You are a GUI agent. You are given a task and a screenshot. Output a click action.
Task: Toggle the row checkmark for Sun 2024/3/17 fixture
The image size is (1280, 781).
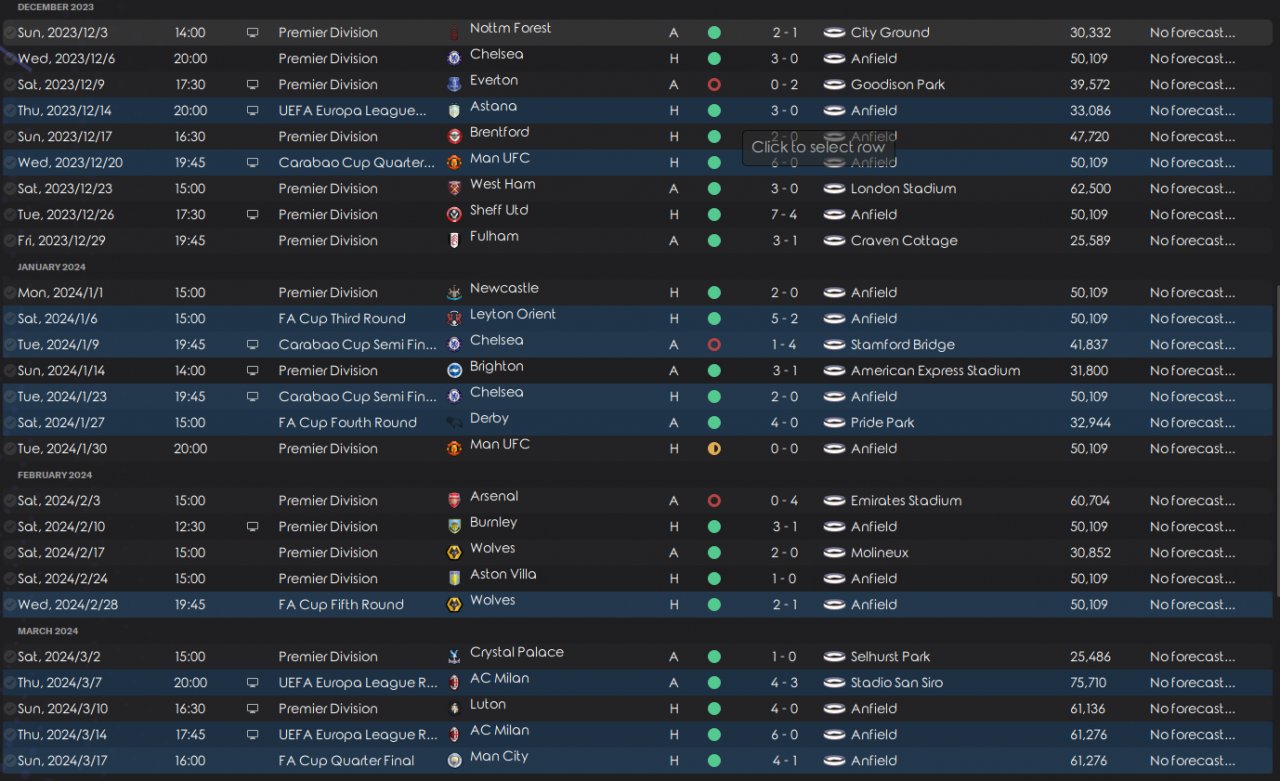pos(9,760)
